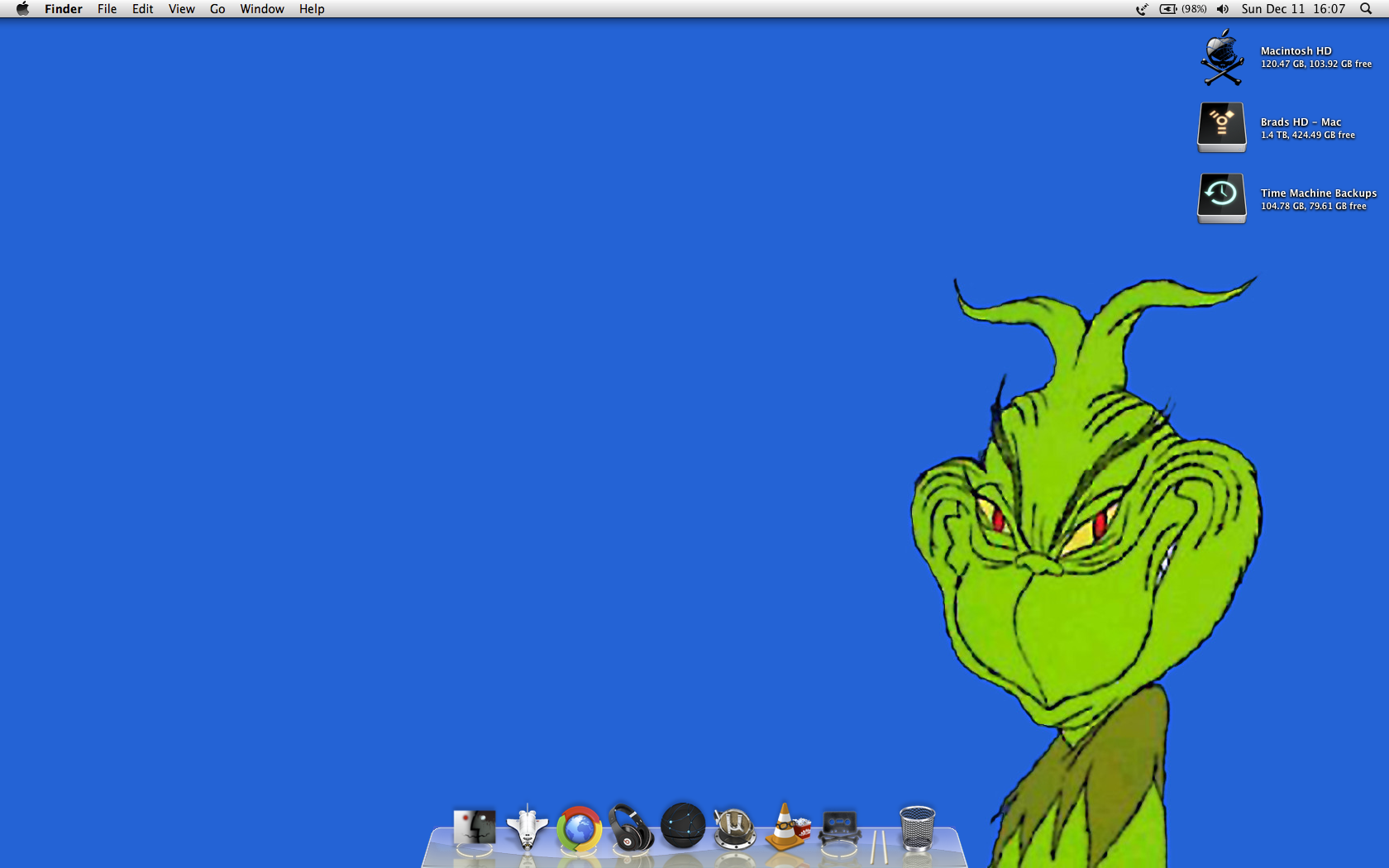The height and width of the screenshot is (868, 1389).
Task: Open Finder from the Dock
Action: (475, 827)
